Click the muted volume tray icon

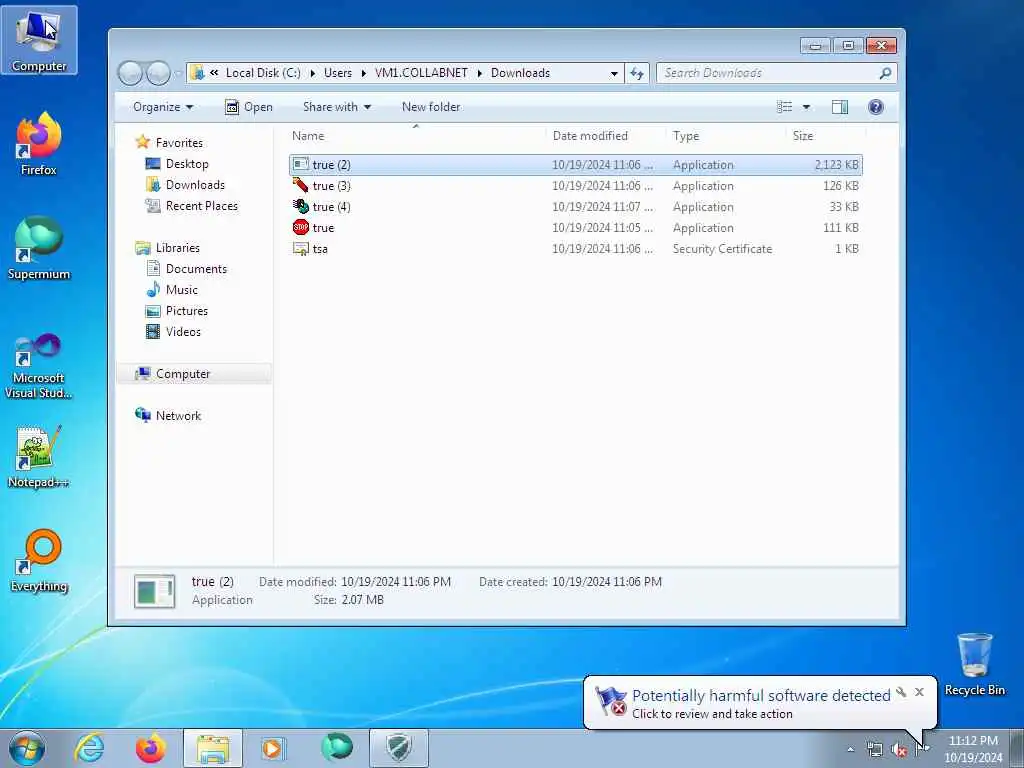point(899,750)
